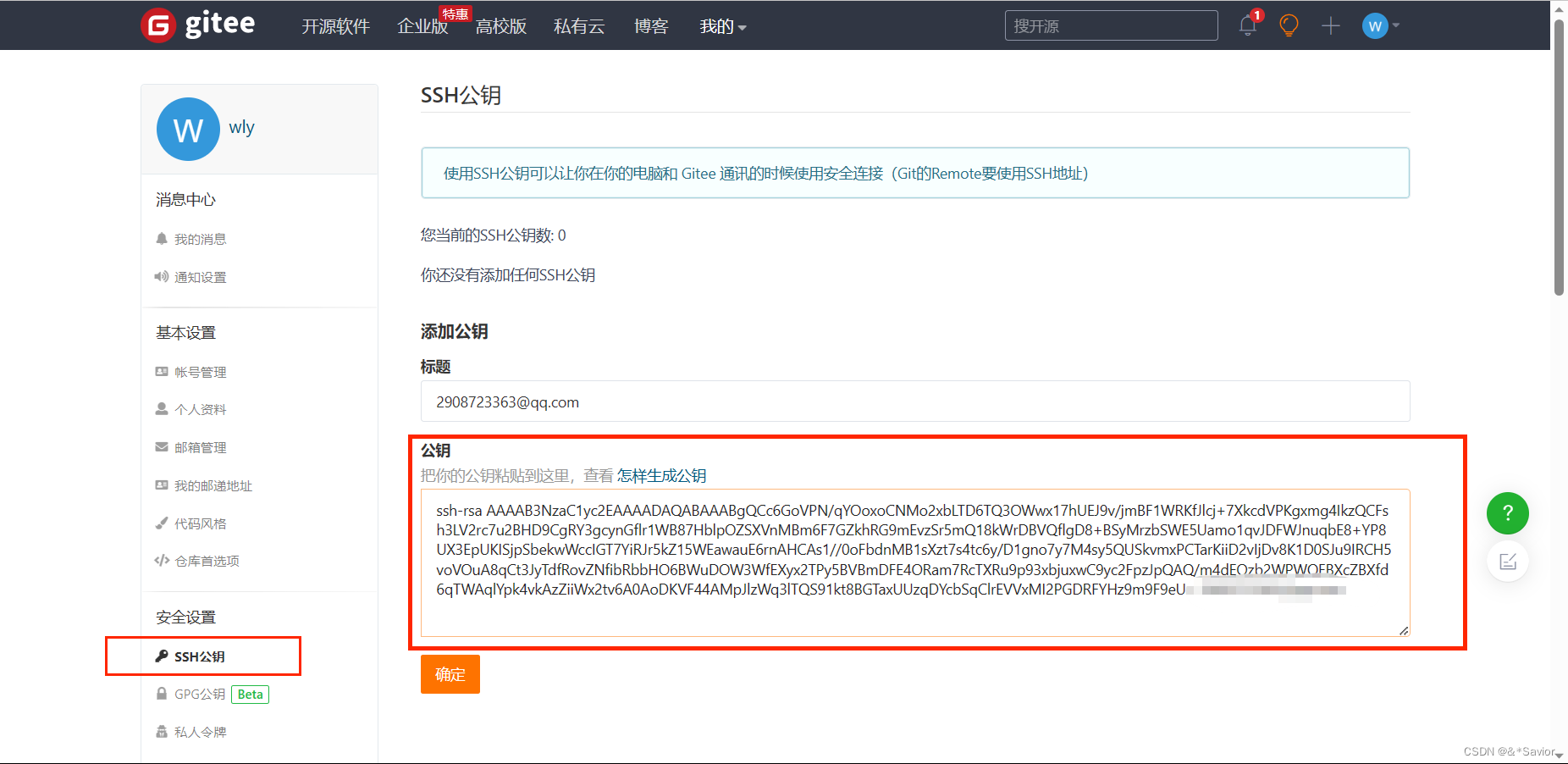Open 我的邮递地址 settings
This screenshot has height=764, width=1568.
coord(213,486)
